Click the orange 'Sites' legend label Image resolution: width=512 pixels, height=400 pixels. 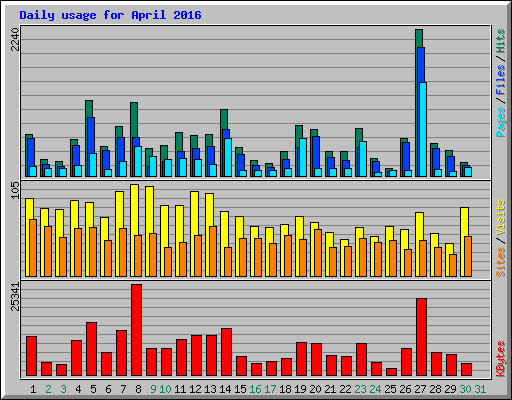click(x=501, y=262)
